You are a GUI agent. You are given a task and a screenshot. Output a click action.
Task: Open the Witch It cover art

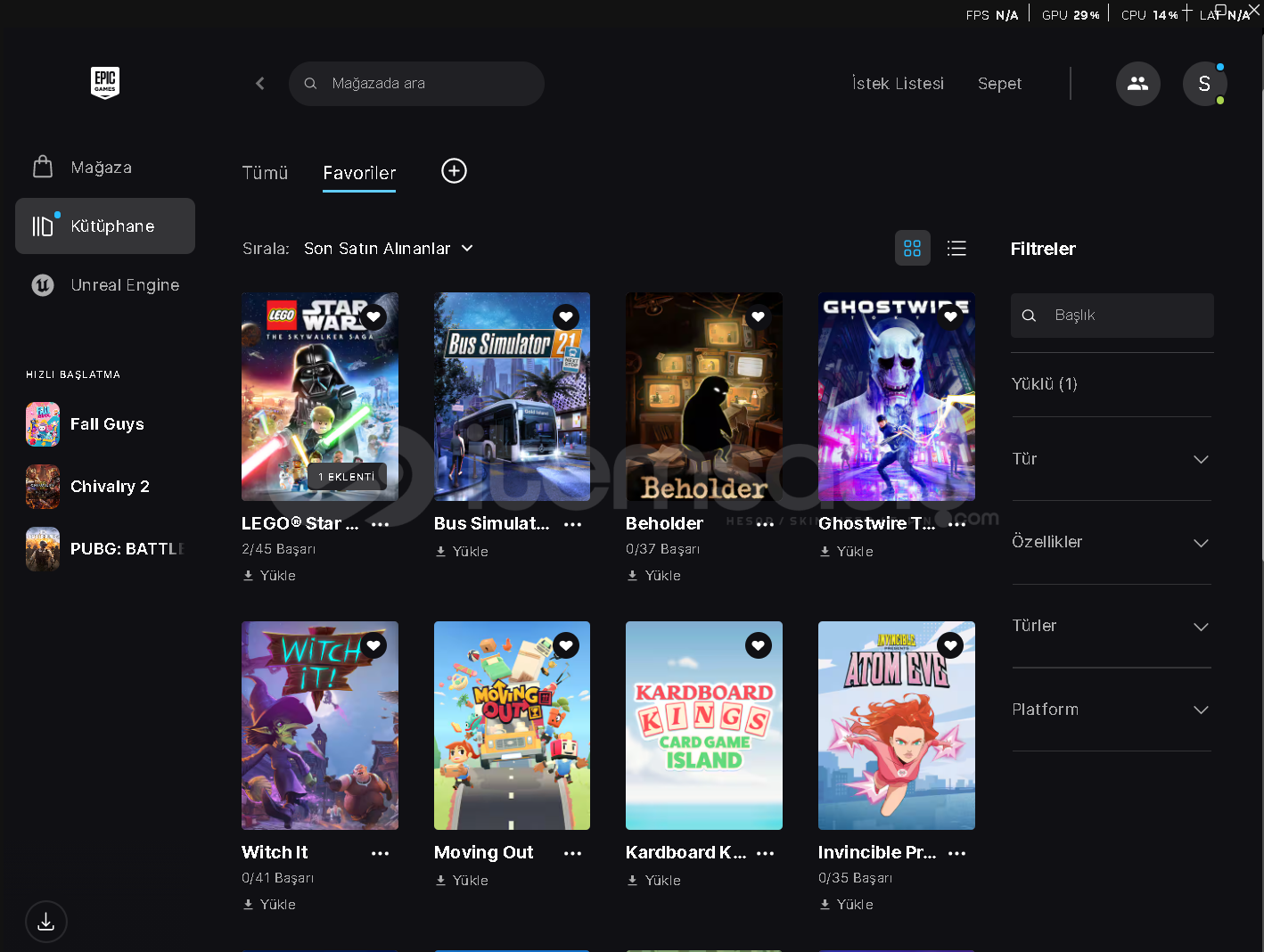pos(320,726)
